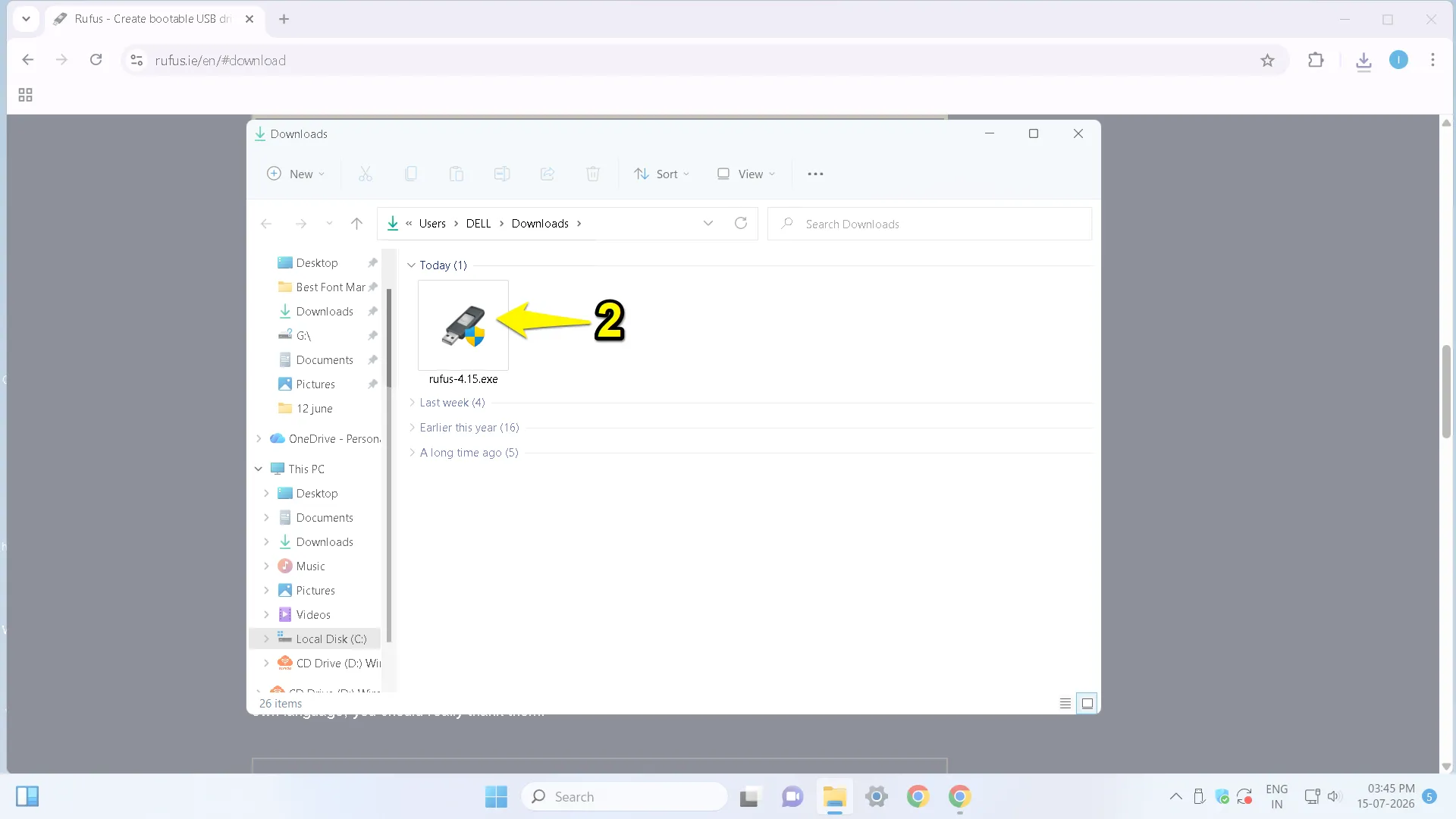Go up one folder level
The height and width of the screenshot is (819, 1456).
[x=356, y=223]
